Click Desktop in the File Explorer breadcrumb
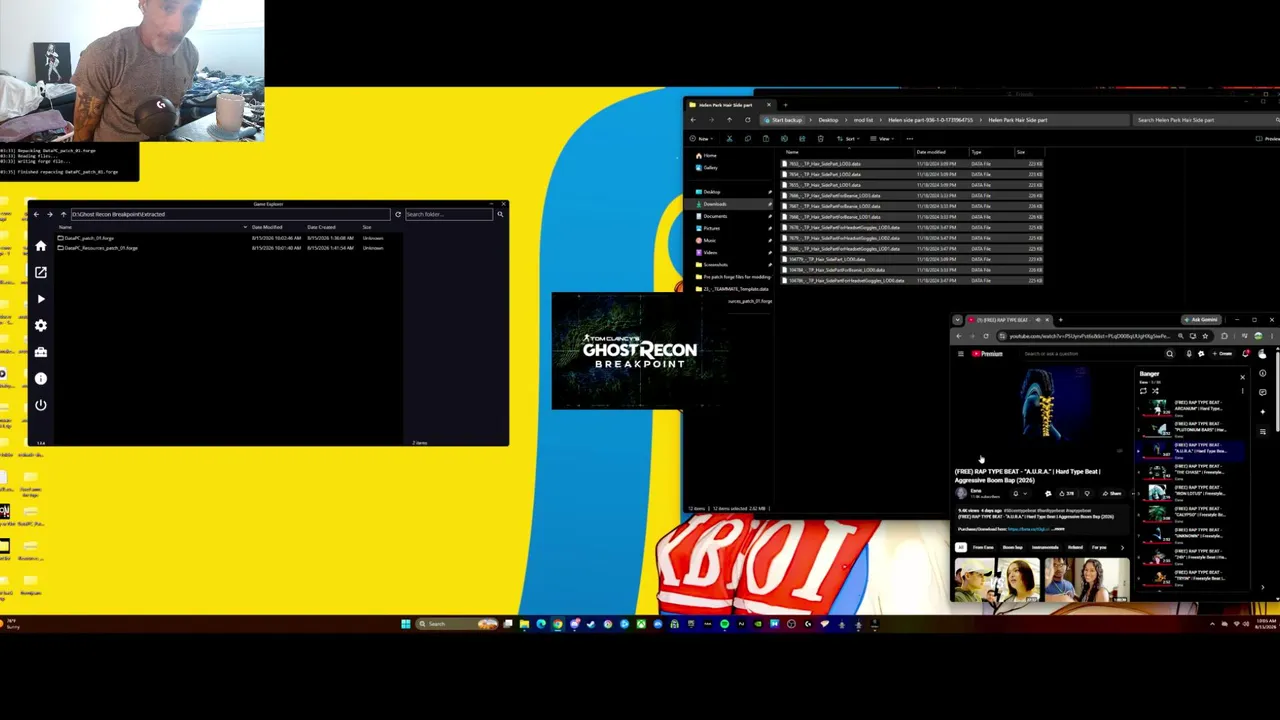1280x720 pixels. pos(828,120)
